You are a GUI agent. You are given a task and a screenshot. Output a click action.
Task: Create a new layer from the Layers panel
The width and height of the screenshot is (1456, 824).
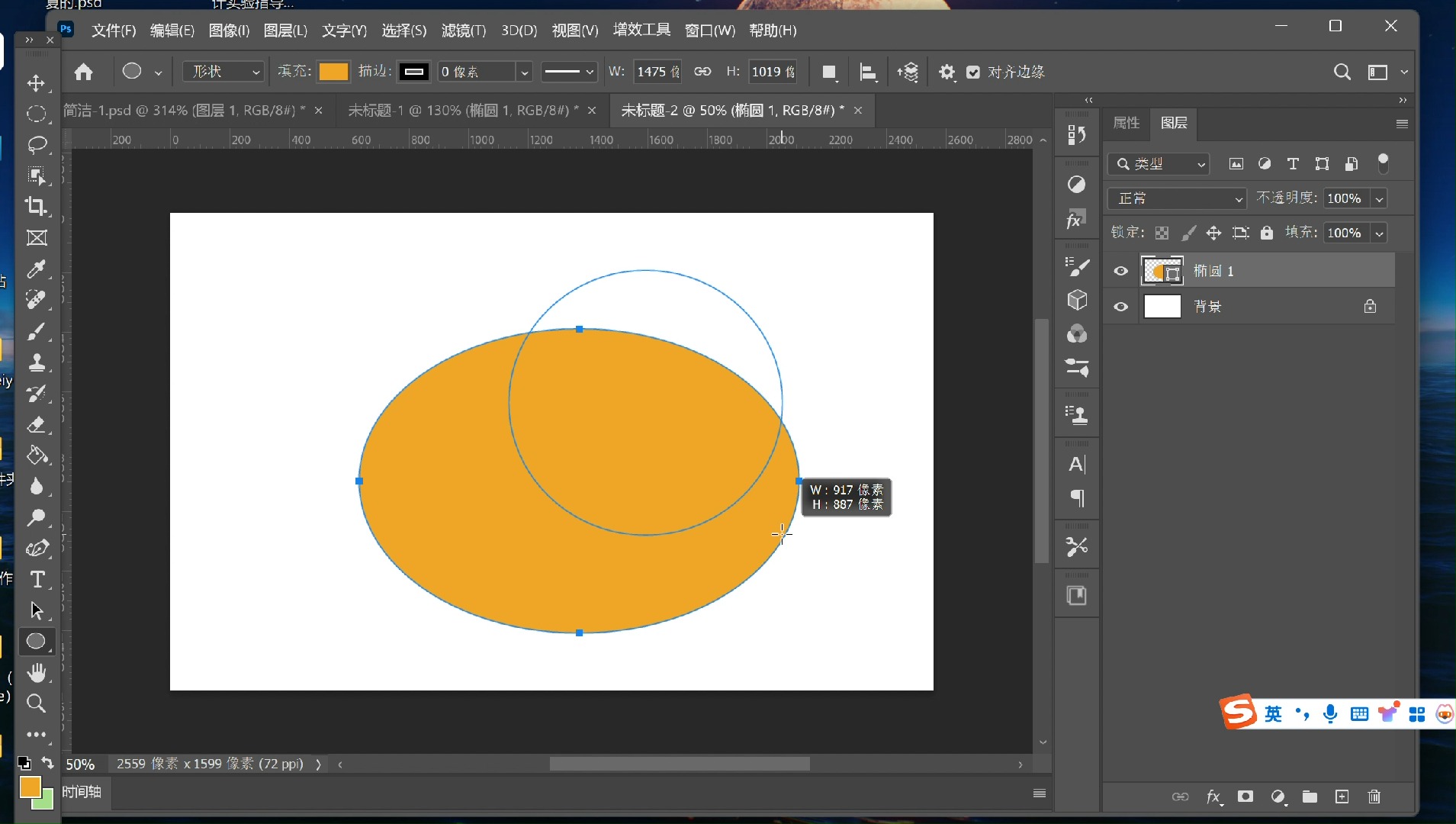coord(1342,797)
